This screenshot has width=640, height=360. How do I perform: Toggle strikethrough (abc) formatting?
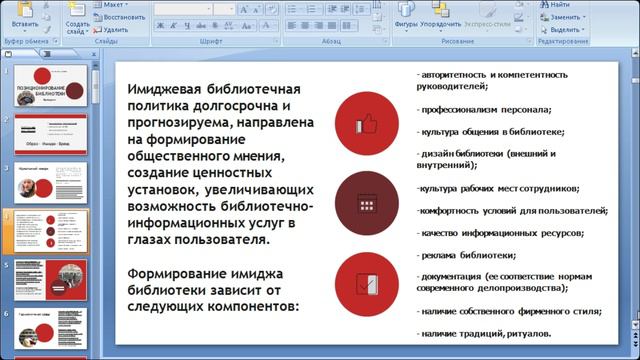coord(201,26)
